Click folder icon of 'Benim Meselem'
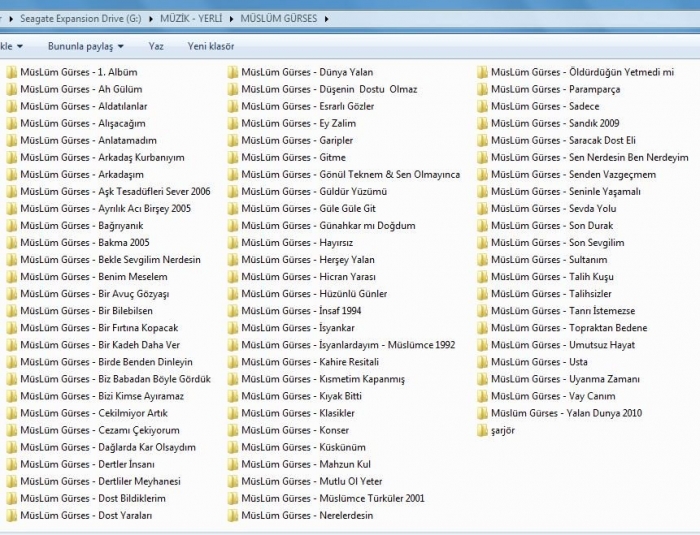700x535 pixels. (x=12, y=277)
